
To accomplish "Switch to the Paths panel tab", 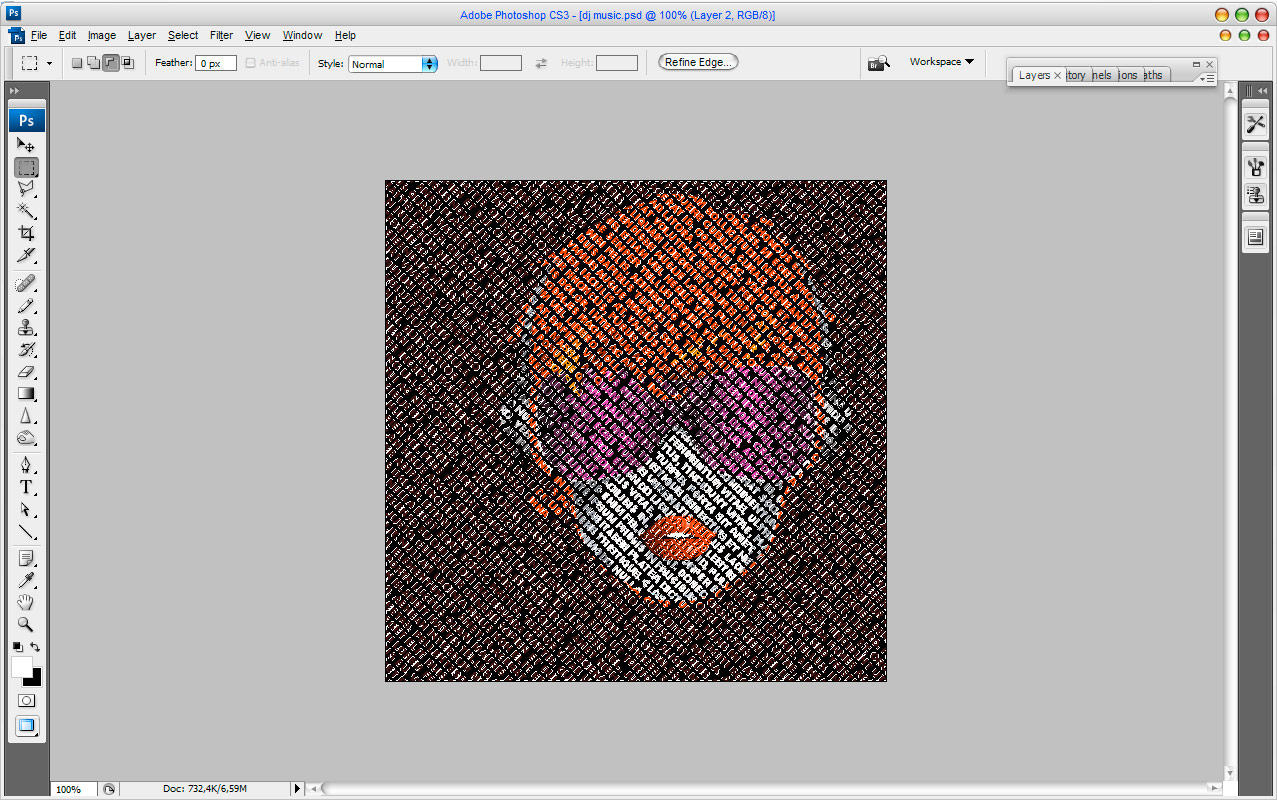I will pos(1153,75).
